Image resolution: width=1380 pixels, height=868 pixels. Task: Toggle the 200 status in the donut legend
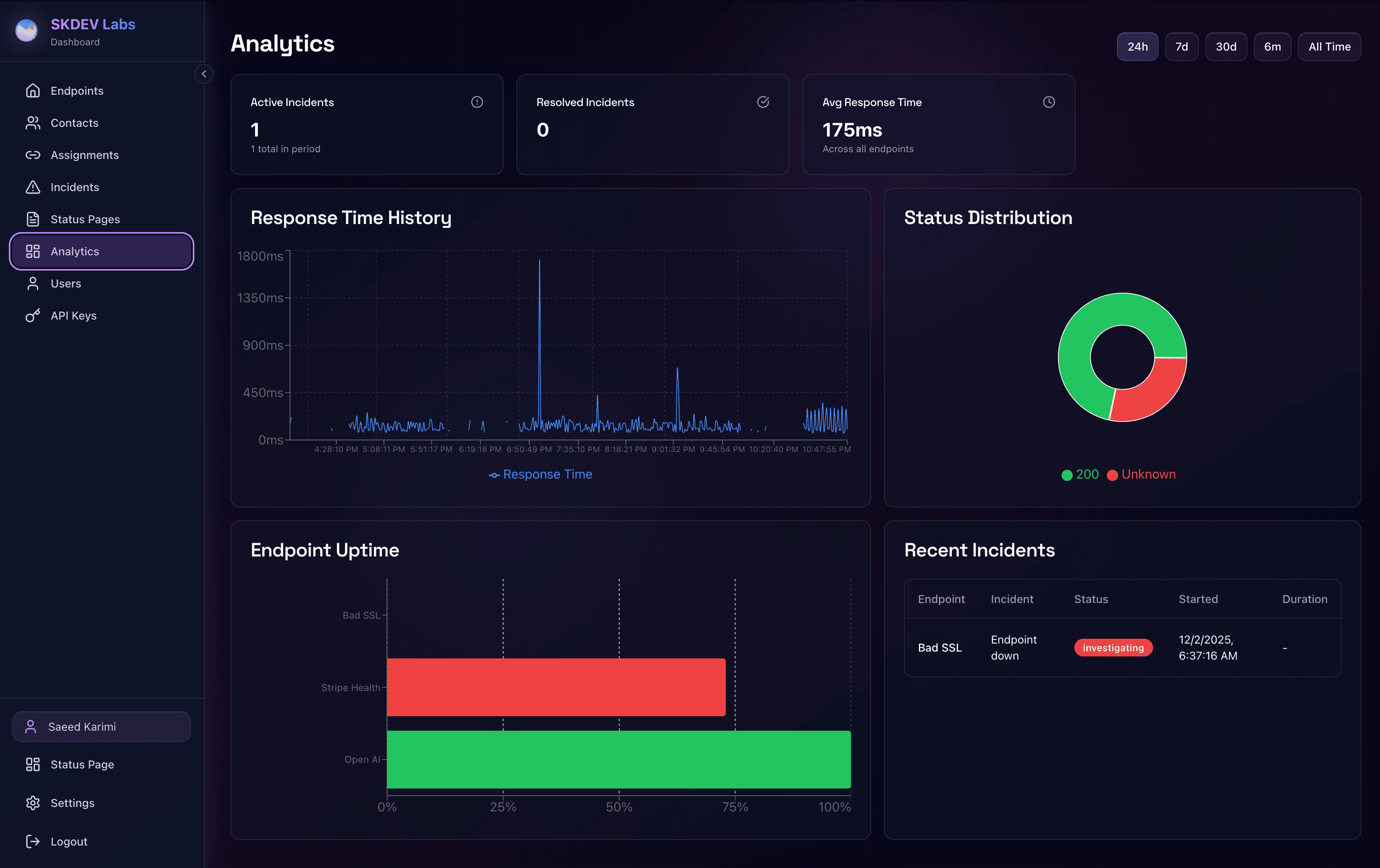[x=1080, y=475]
